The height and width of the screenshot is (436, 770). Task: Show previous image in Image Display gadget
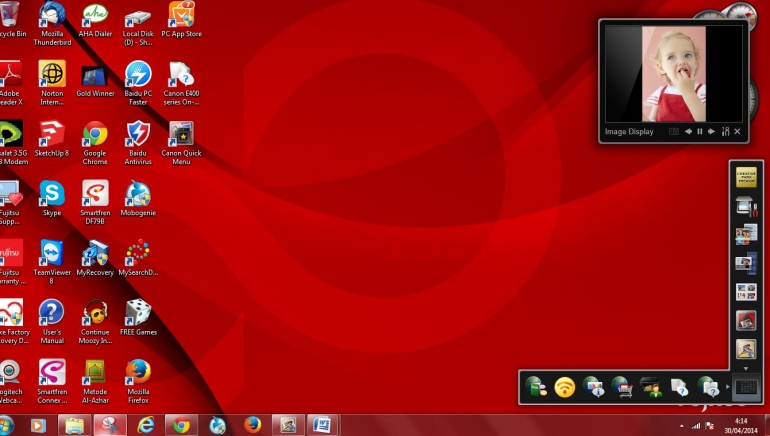coord(688,132)
